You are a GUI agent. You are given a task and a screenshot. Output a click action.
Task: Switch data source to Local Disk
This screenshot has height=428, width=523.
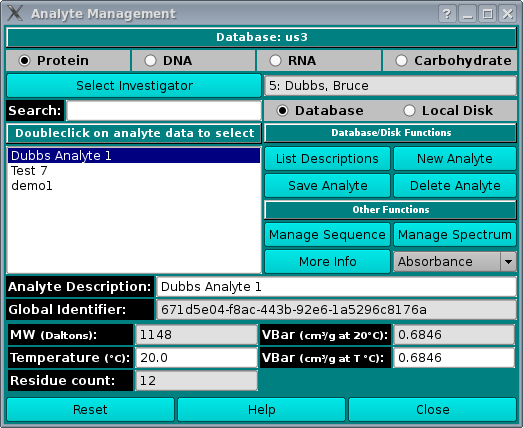tap(448, 110)
